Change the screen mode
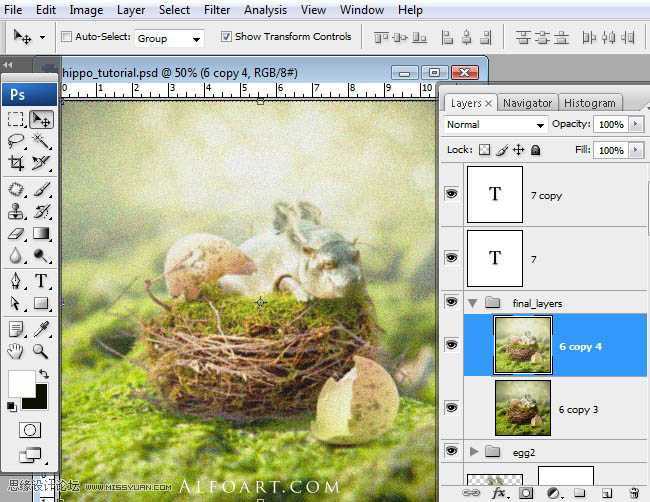This screenshot has height=502, width=650. 31,455
